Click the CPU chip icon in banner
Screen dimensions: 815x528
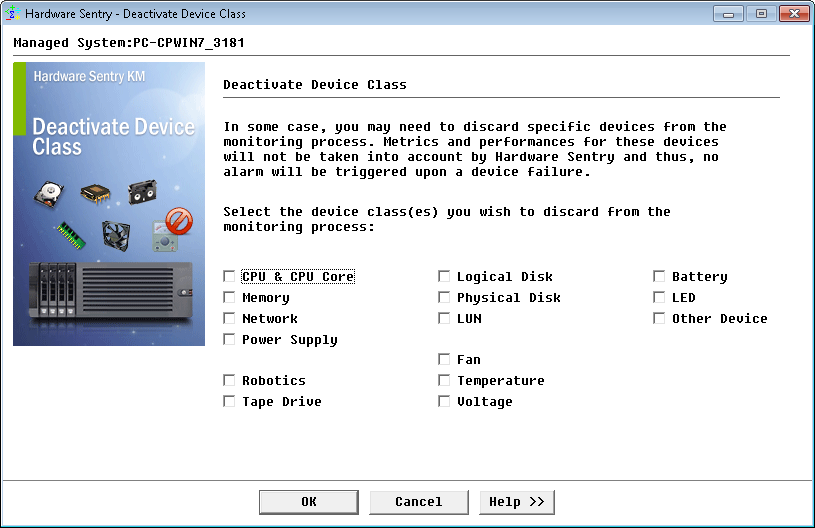coord(96,193)
